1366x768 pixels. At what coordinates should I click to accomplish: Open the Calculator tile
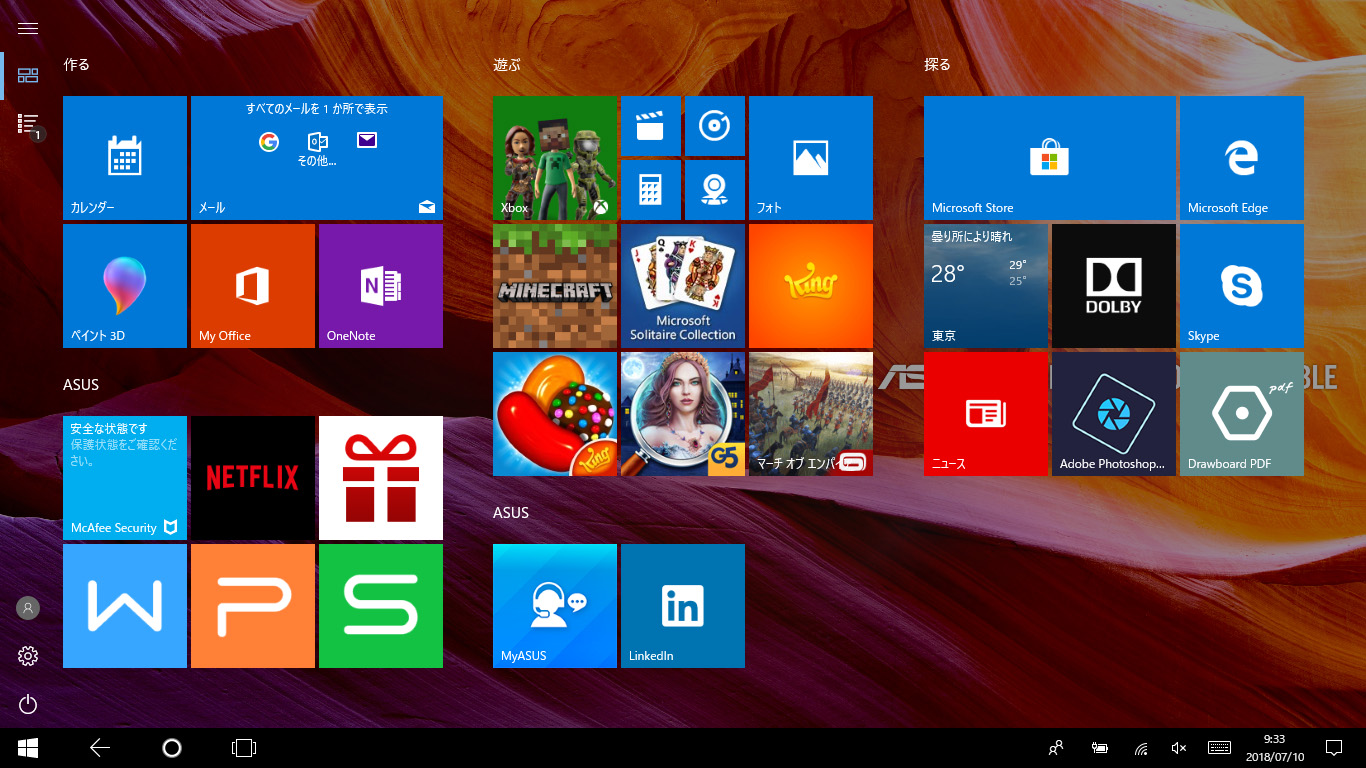(651, 190)
